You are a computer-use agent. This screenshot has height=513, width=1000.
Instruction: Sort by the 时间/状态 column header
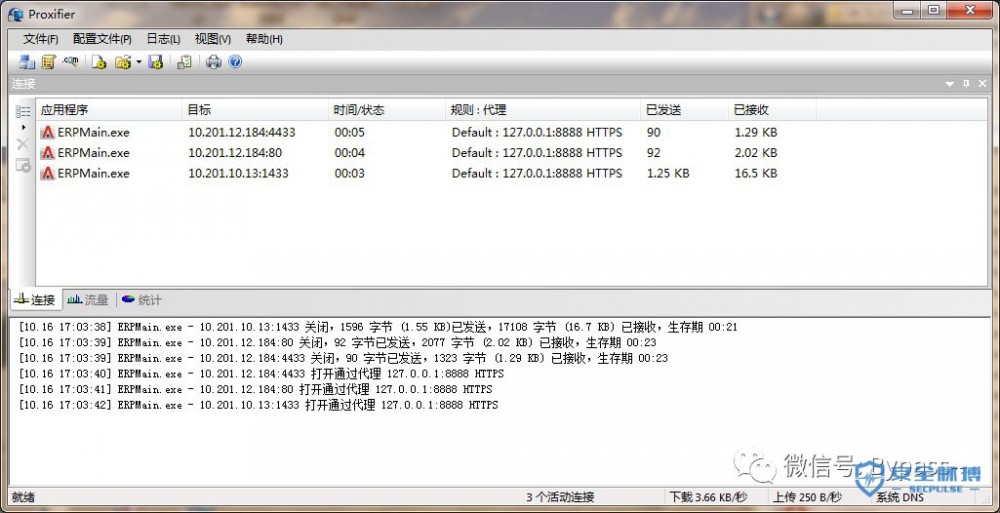click(387, 110)
